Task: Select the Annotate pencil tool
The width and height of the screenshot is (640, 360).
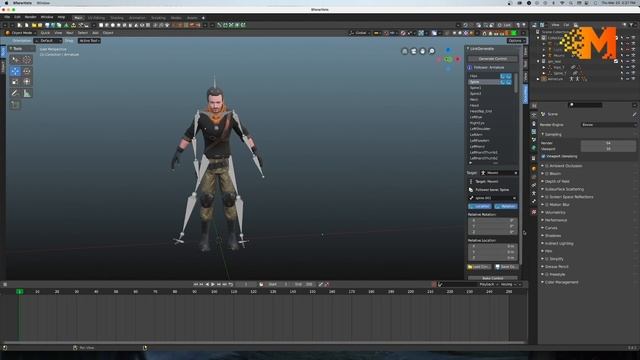Action: pos(15,93)
